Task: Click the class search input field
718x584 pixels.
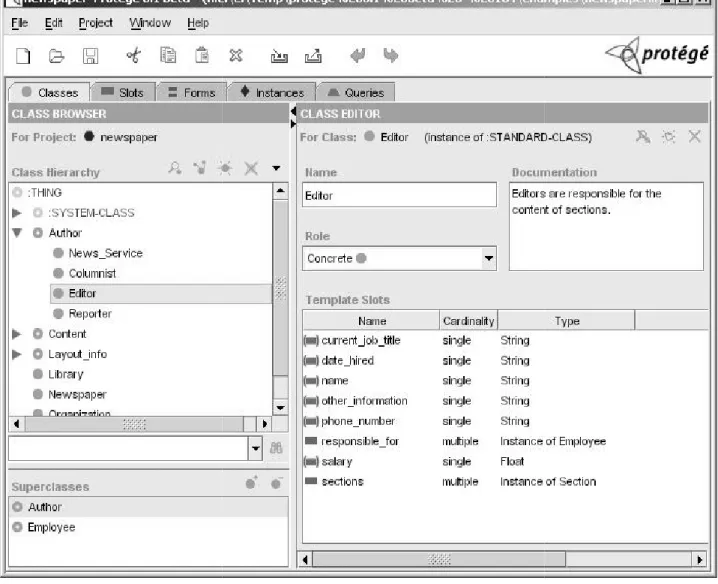Action: click(129, 448)
